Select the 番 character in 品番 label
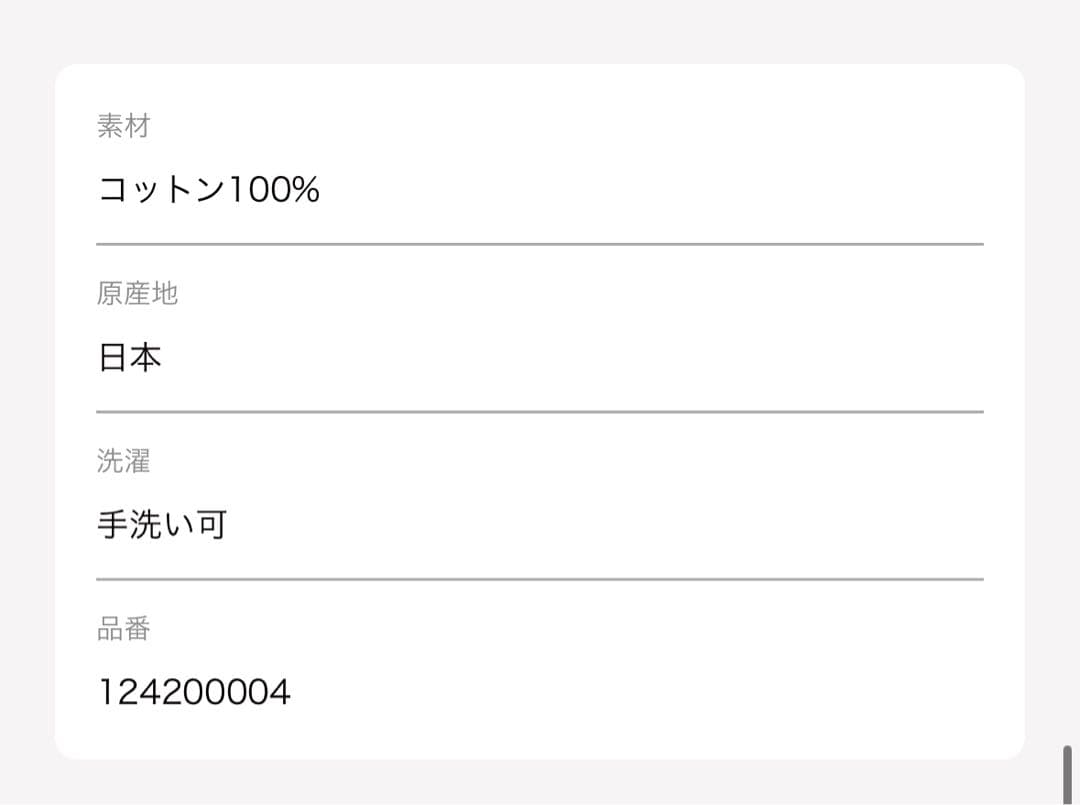This screenshot has width=1080, height=805. point(137,628)
